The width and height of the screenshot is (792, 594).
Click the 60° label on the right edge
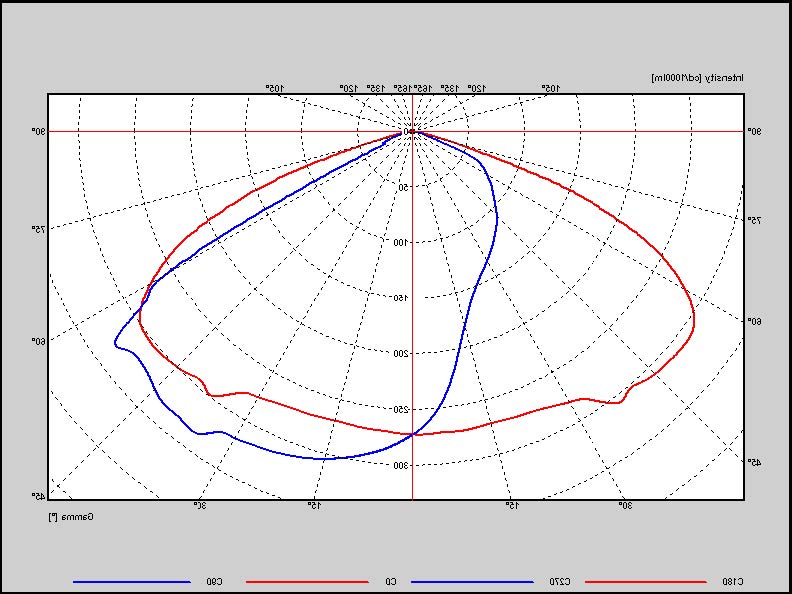pos(754,321)
